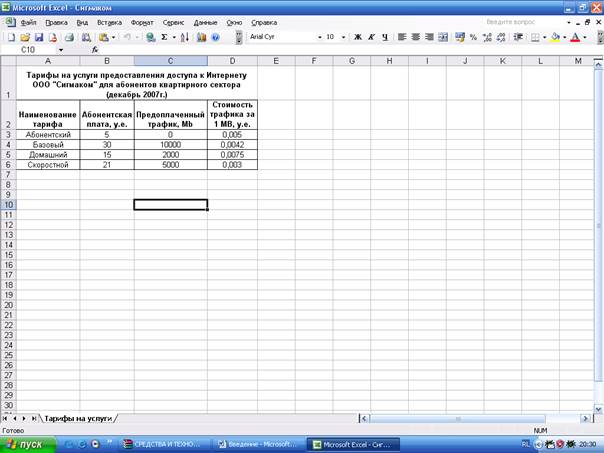Click the Paste clipboard icon
The width and height of the screenshot is (604, 453).
[104, 37]
